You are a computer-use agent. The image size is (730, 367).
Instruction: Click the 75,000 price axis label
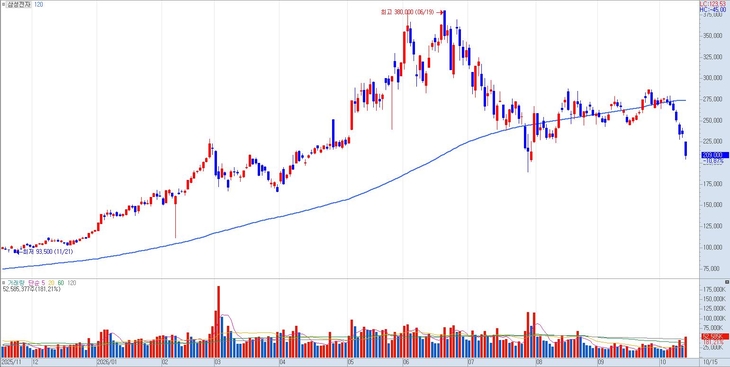pos(714,269)
